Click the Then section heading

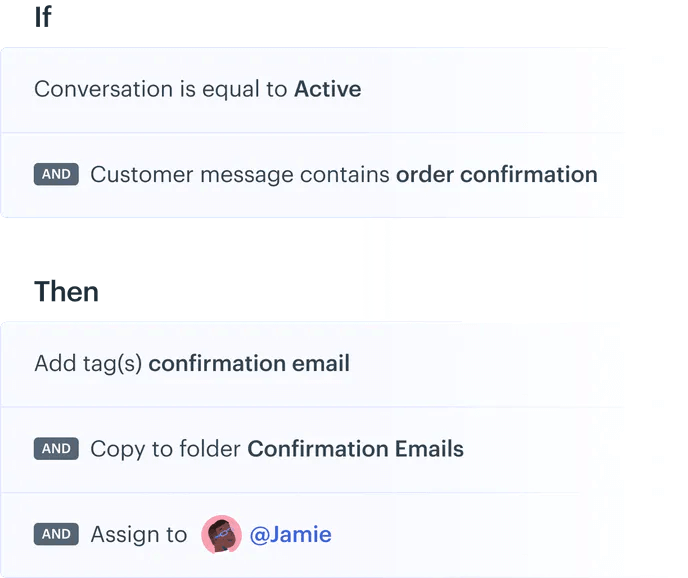point(66,291)
